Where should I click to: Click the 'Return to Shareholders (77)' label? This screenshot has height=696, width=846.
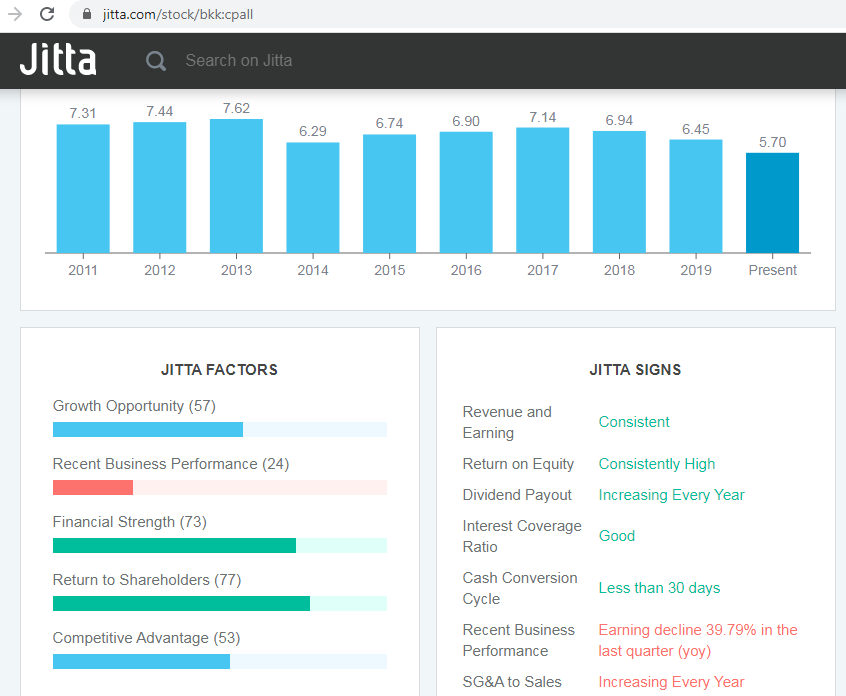pos(147,580)
